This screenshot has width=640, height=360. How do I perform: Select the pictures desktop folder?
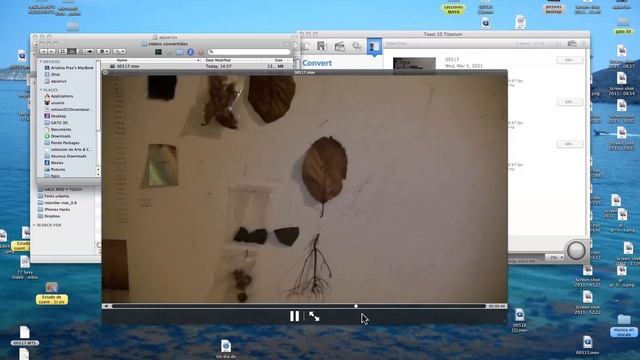(553, 7)
